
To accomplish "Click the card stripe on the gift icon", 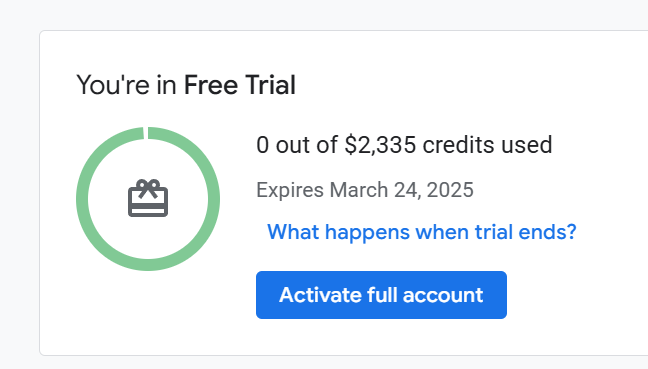I will pyautogui.click(x=148, y=205).
